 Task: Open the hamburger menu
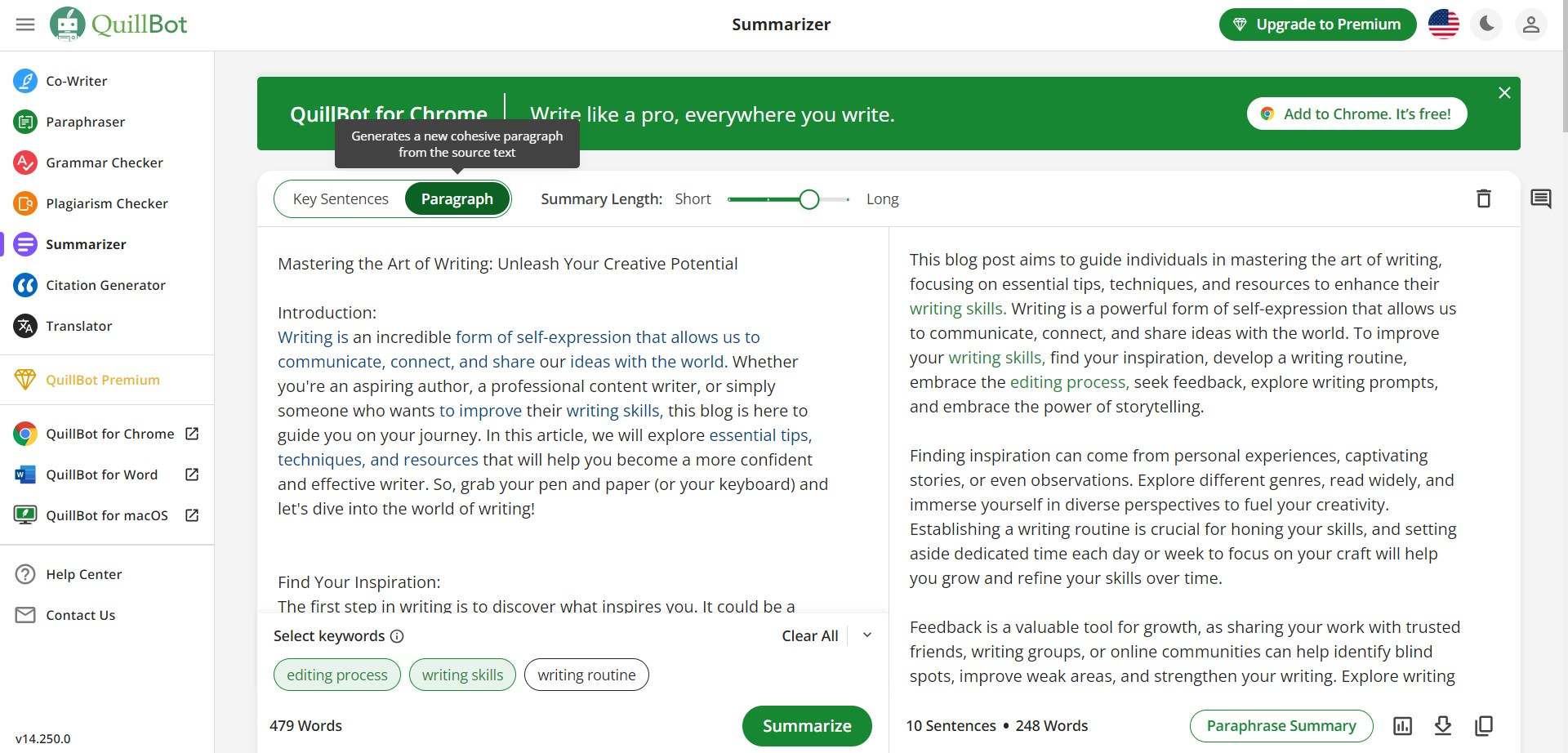(x=25, y=25)
